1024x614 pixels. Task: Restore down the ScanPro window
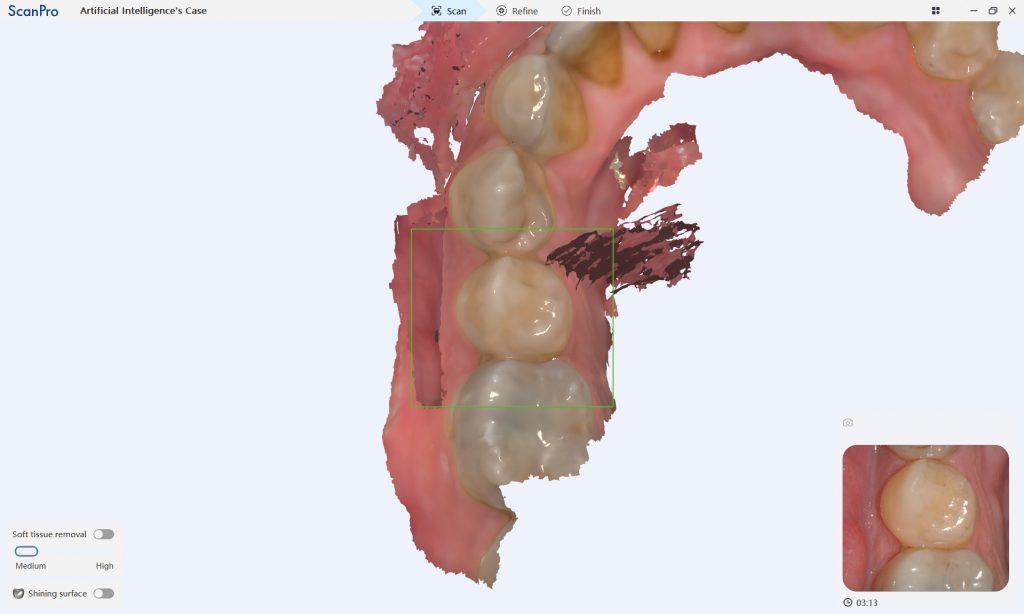click(993, 11)
